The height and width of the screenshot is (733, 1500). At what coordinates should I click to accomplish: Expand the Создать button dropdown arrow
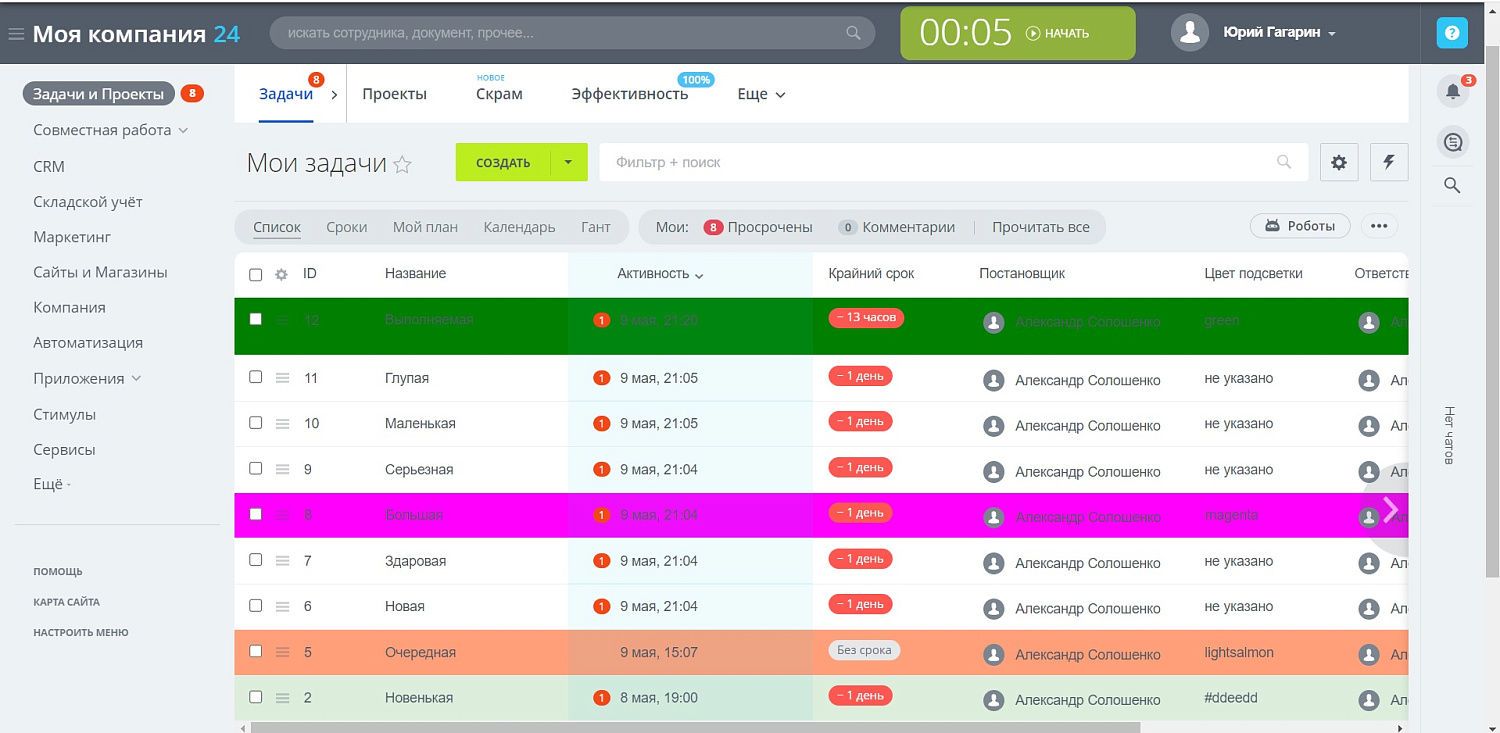568,162
